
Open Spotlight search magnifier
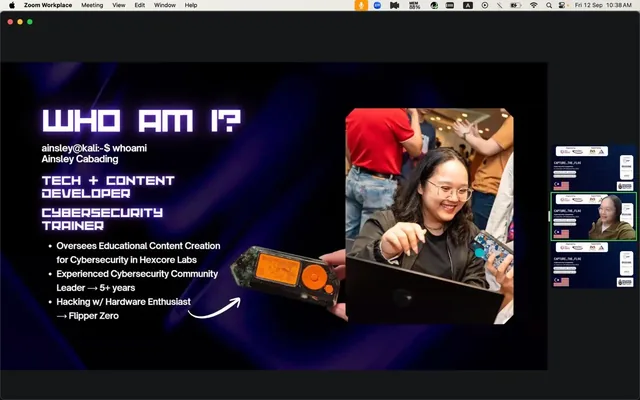click(x=549, y=5)
